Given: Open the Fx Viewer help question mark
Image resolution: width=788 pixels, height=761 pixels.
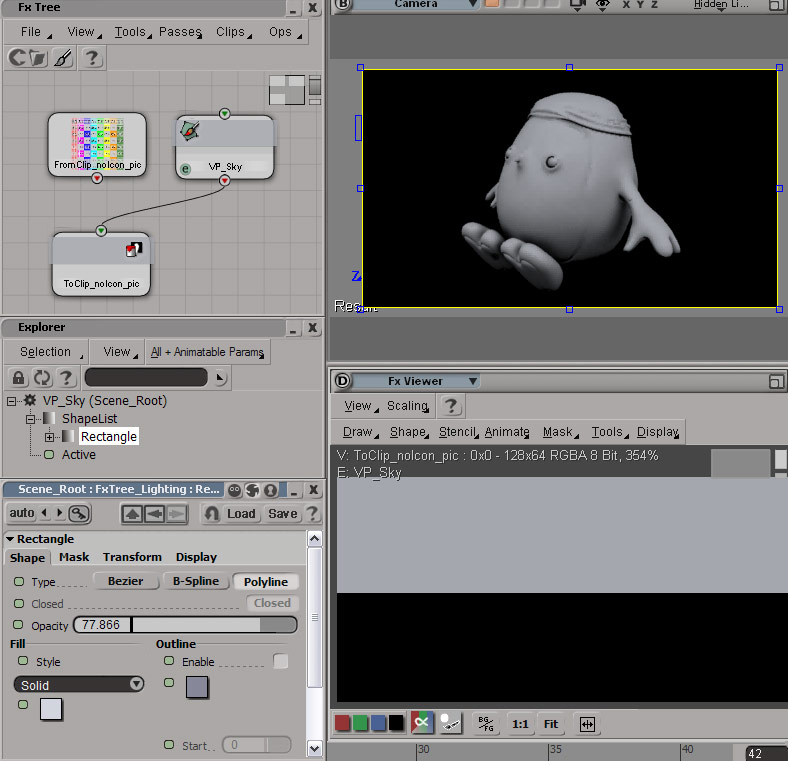Looking at the screenshot, I should [x=451, y=406].
